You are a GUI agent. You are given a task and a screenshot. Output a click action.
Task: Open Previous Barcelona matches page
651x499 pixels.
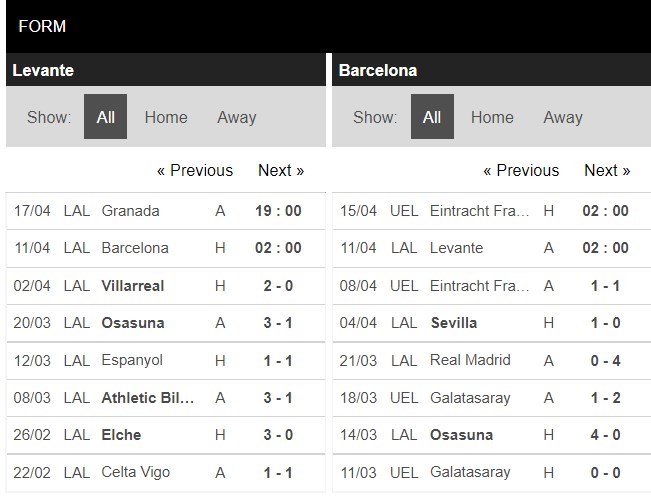coord(521,171)
